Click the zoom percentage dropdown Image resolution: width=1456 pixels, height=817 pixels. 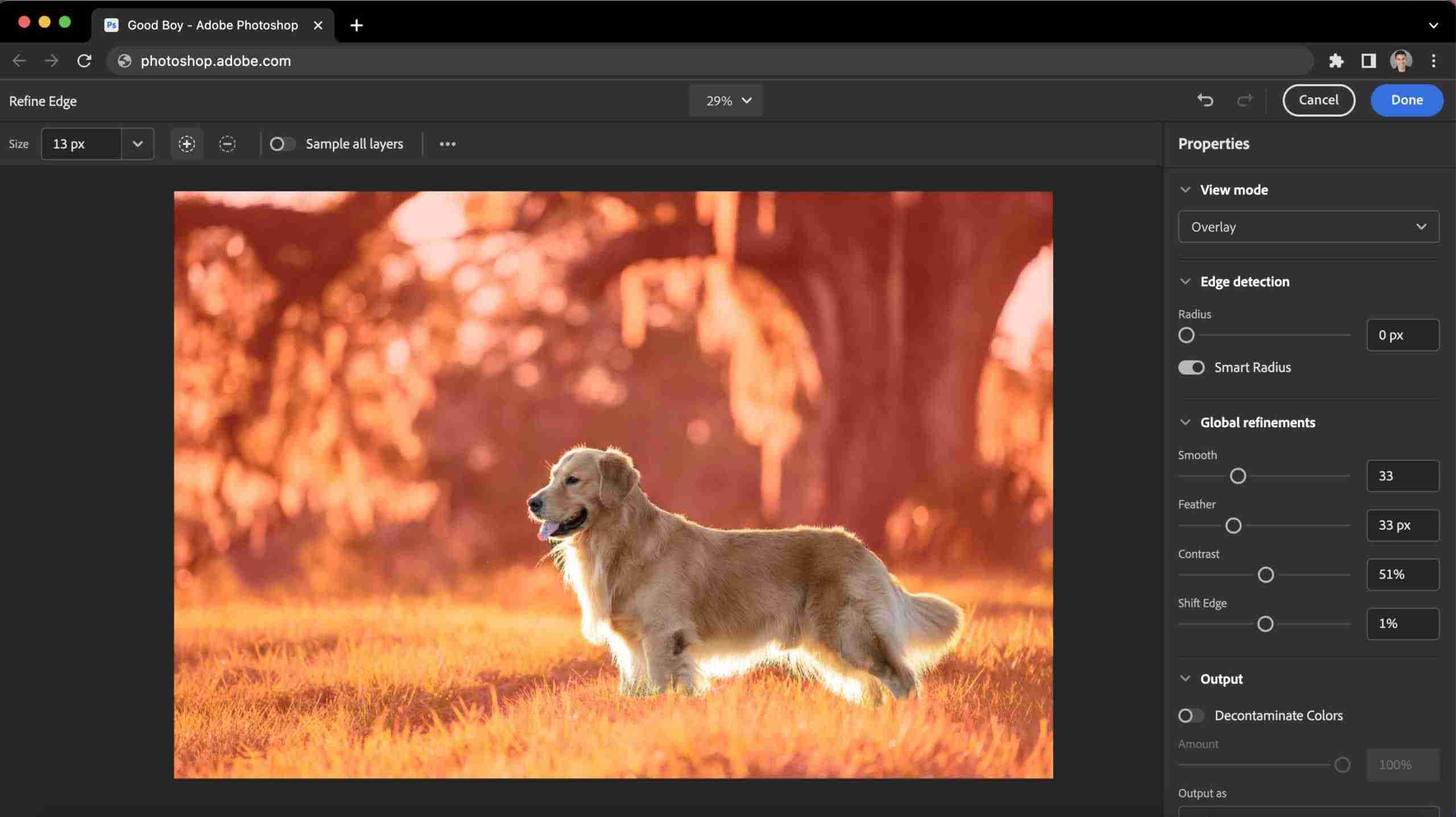click(727, 99)
